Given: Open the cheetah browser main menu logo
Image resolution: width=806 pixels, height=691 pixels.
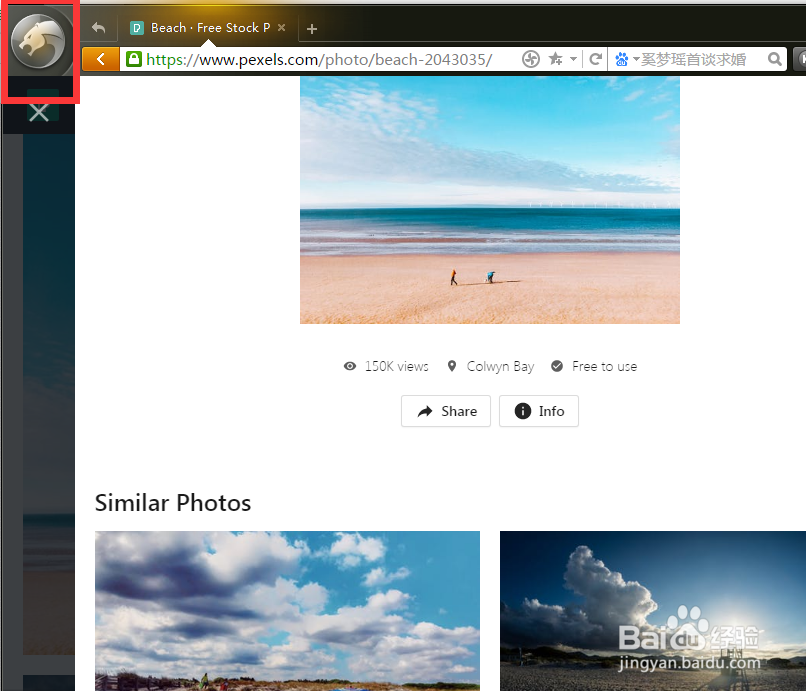Looking at the screenshot, I should (x=38, y=42).
